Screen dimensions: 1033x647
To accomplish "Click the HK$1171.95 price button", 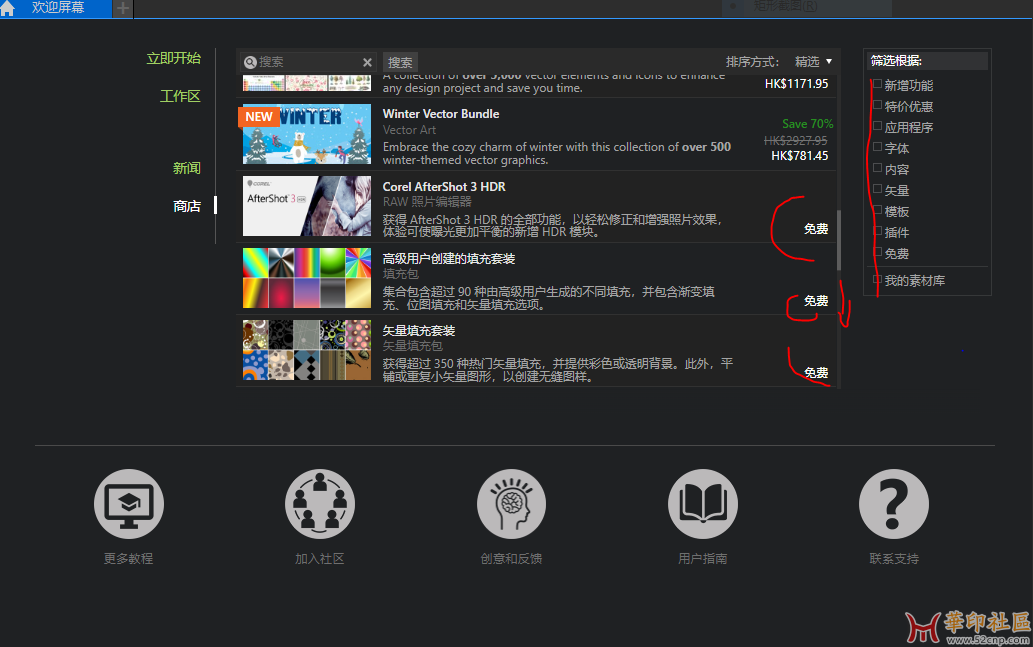I will (796, 84).
